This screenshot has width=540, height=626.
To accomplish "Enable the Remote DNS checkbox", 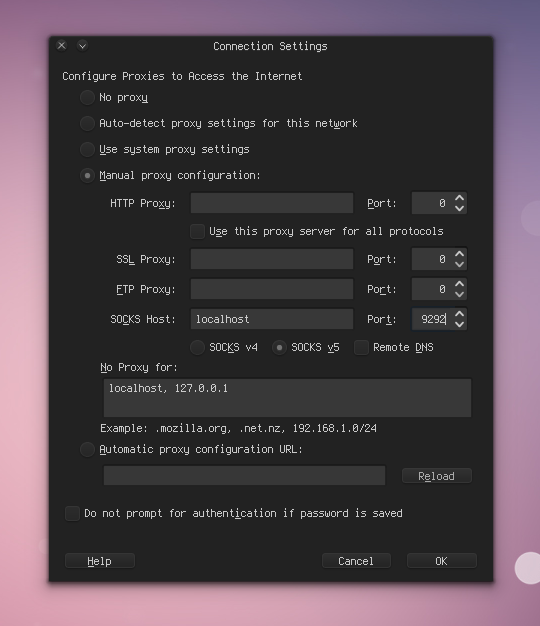I will point(361,347).
